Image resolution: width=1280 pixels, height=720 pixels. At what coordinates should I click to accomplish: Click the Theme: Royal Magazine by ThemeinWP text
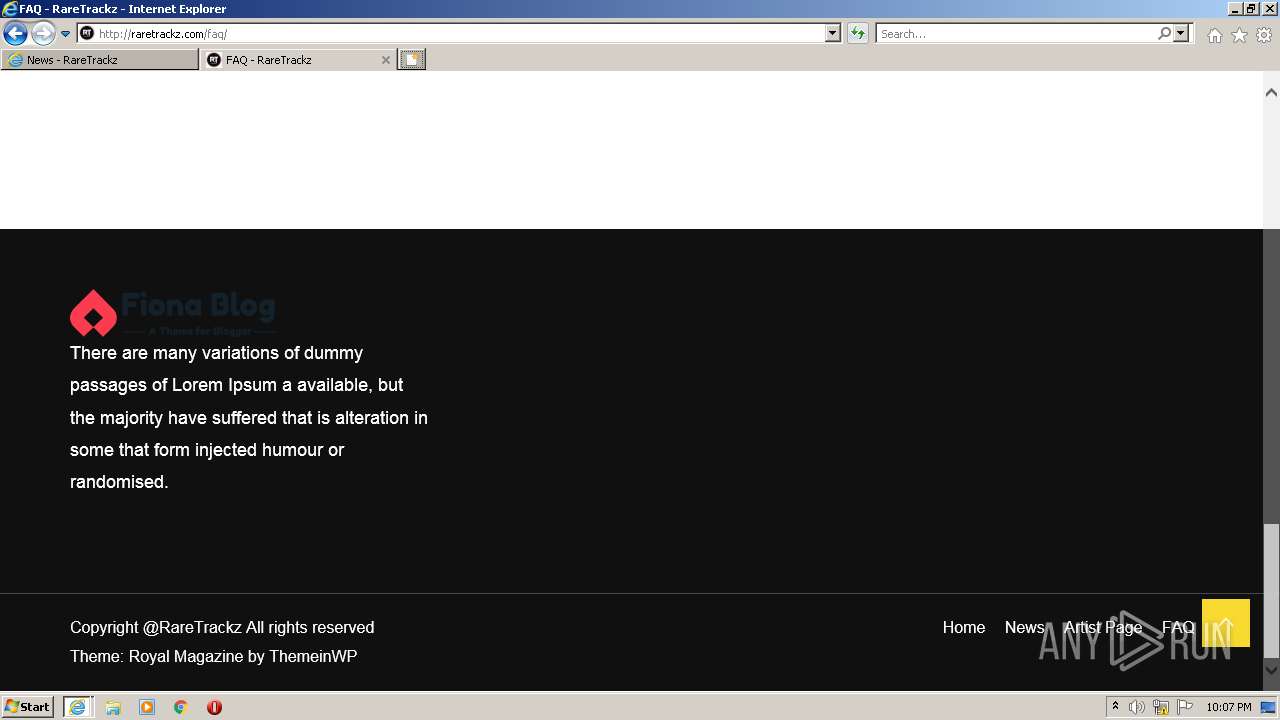213,656
